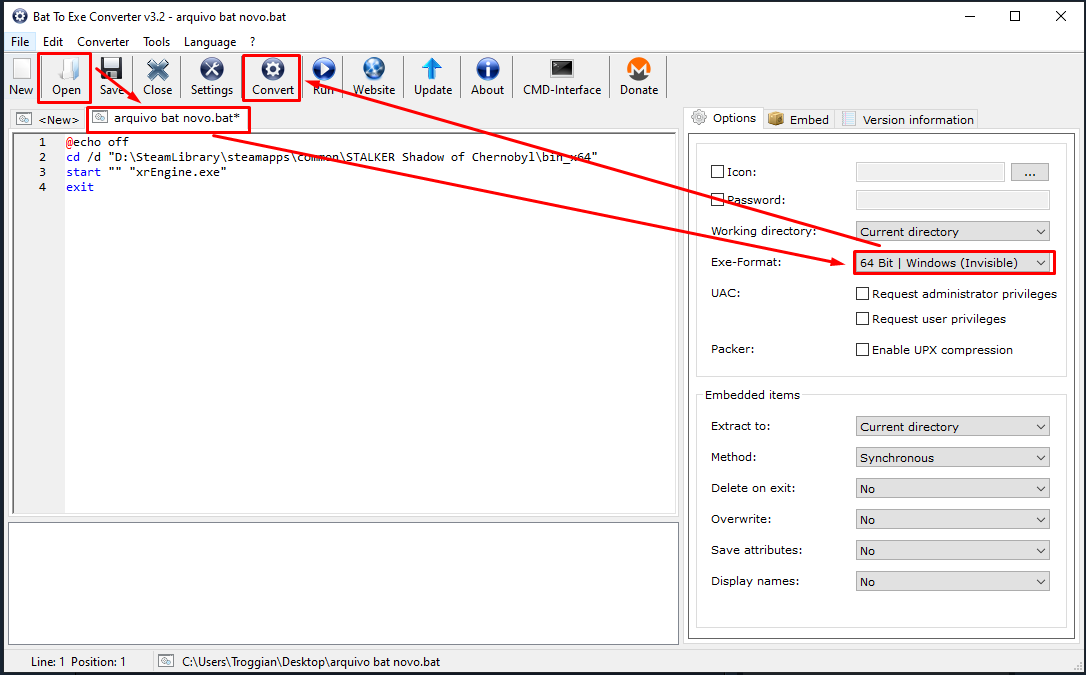Enable the Password checkbox

coord(718,199)
